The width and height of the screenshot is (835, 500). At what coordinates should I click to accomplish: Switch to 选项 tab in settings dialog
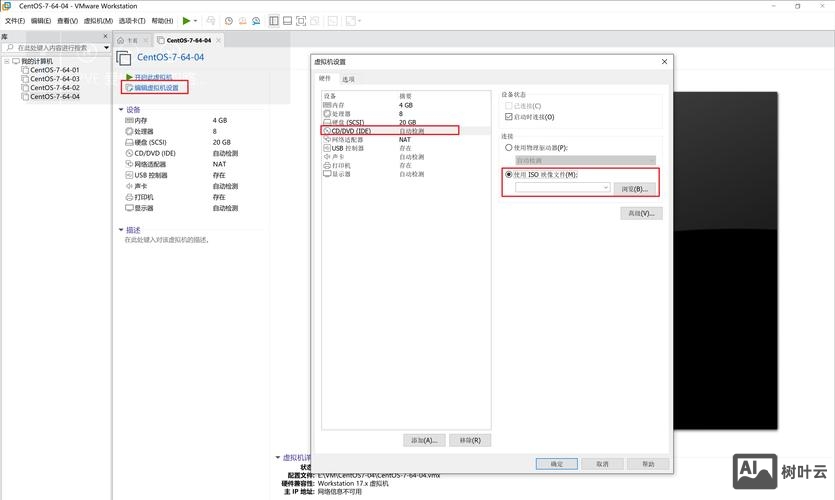point(348,79)
